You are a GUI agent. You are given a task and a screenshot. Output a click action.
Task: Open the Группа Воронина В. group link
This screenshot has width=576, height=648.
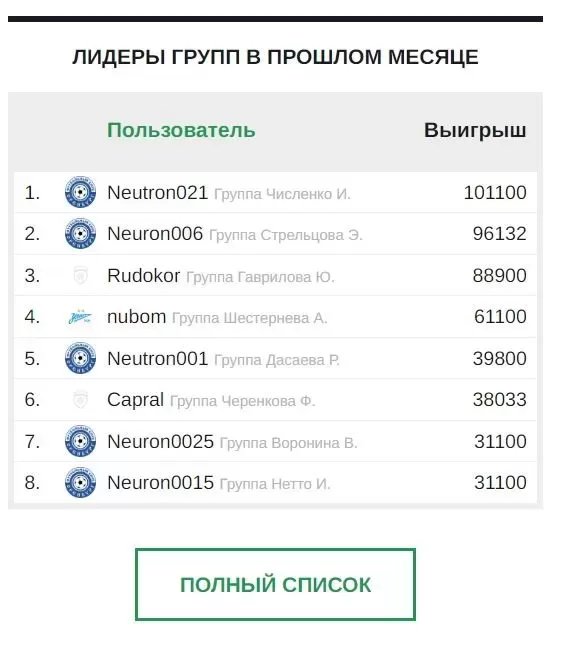[288, 443]
